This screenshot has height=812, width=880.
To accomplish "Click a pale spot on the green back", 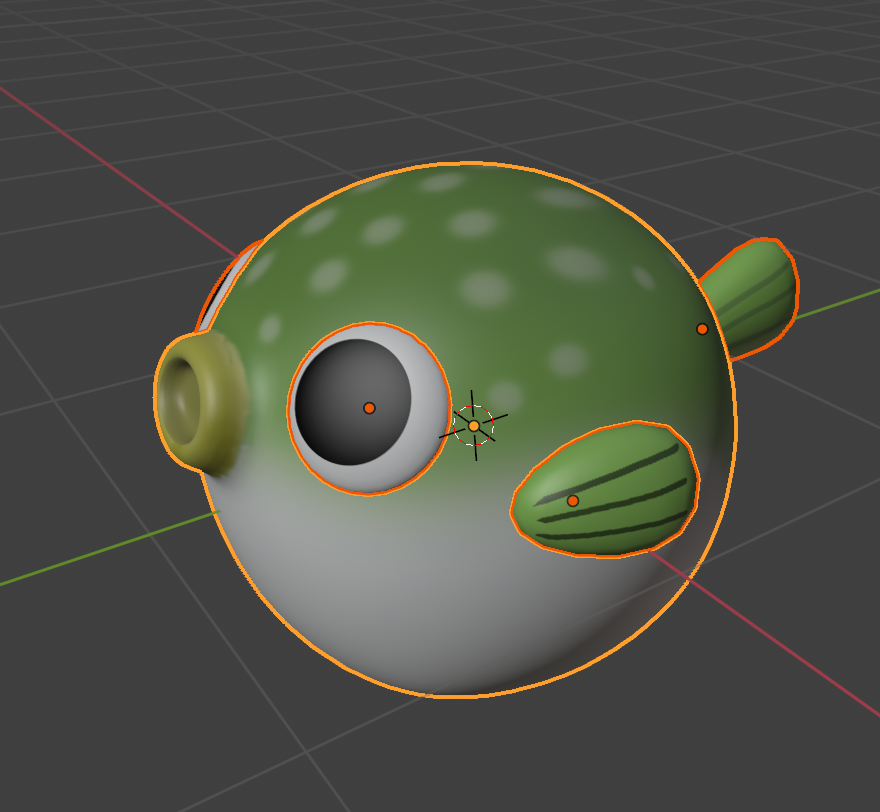I will [x=487, y=288].
